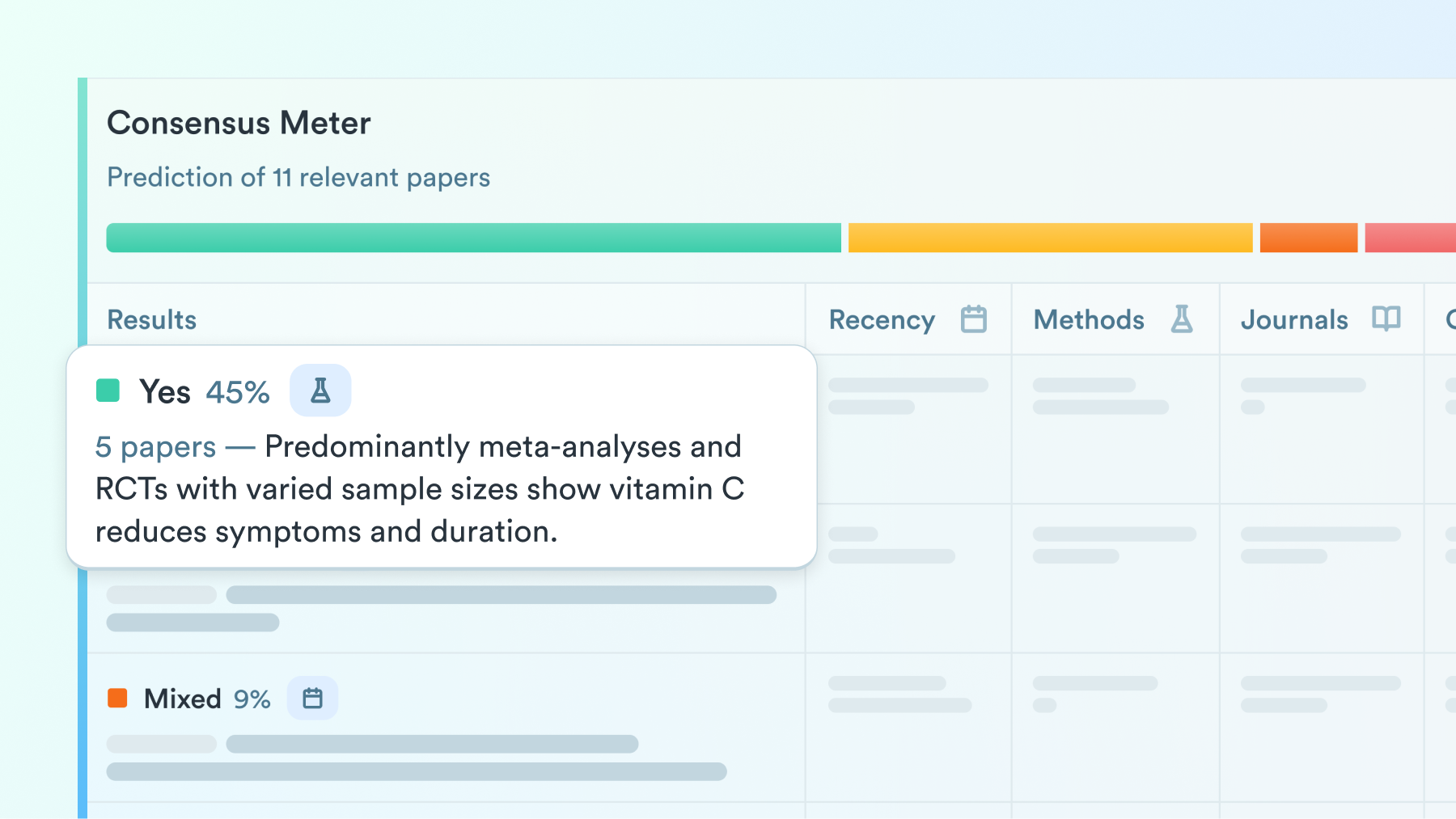Click the Consensus Meter title
Screen dimensions: 1456x819
point(239,123)
